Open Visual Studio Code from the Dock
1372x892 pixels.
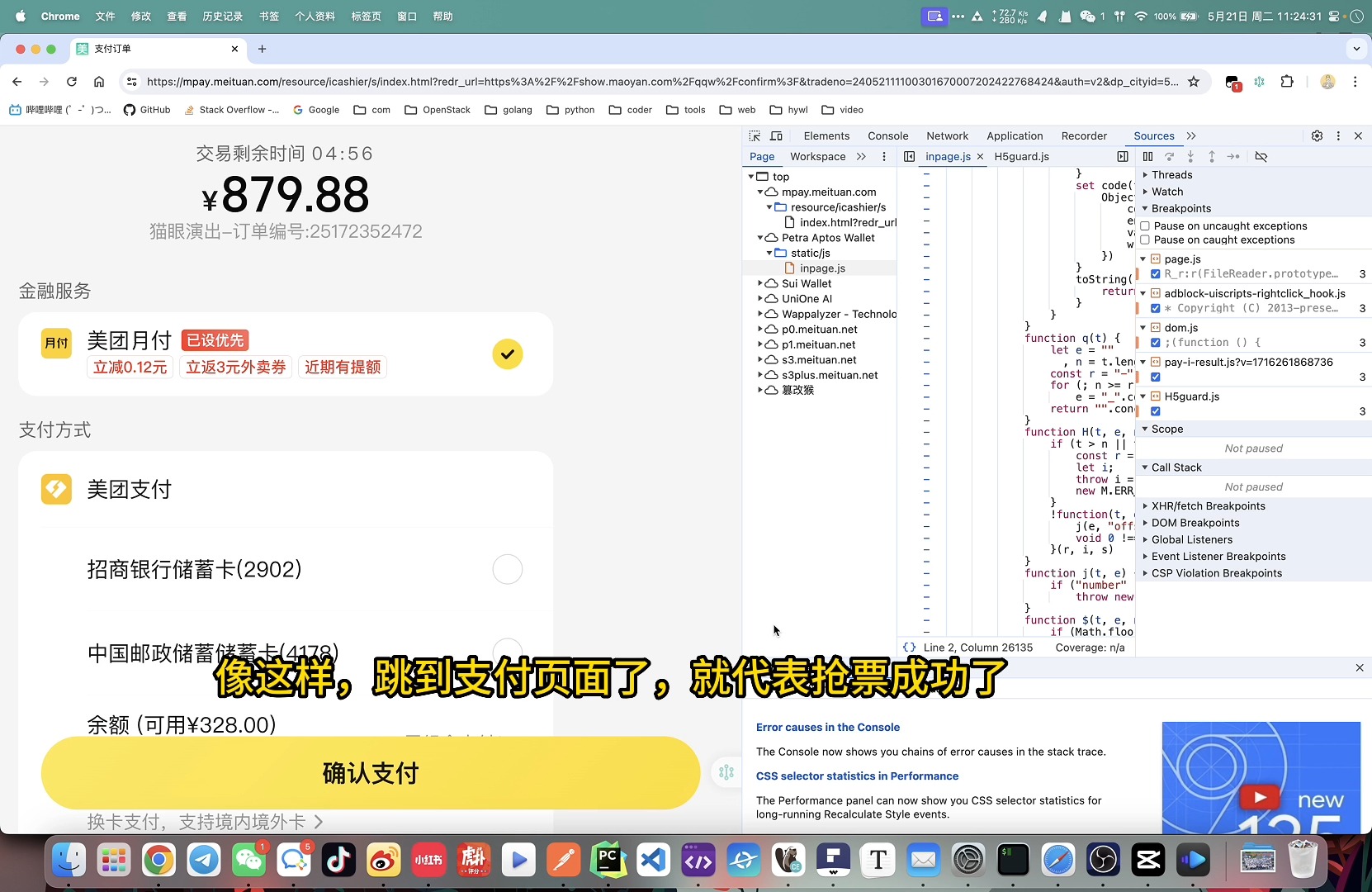(x=653, y=861)
